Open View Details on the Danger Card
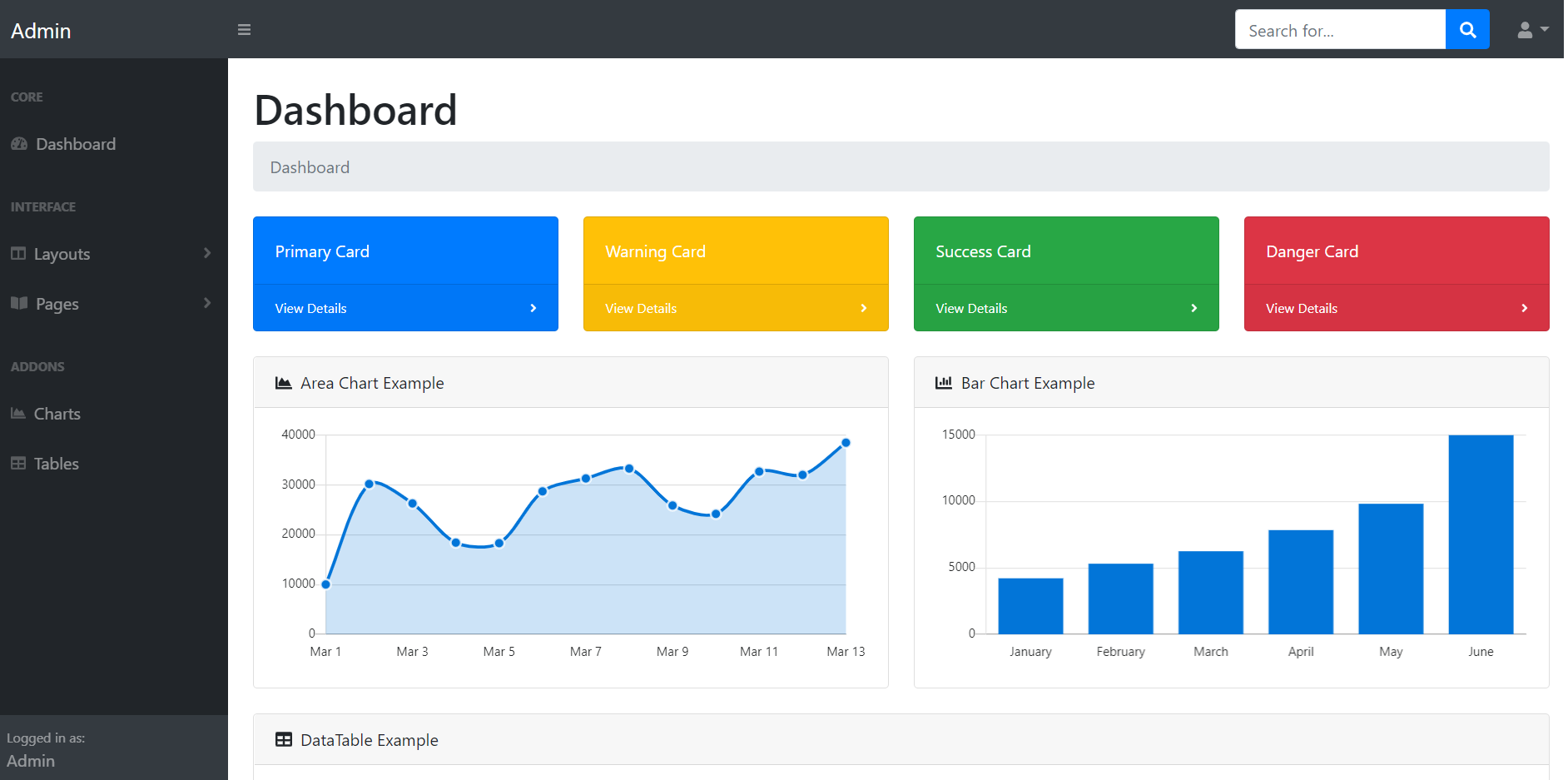 point(1301,307)
